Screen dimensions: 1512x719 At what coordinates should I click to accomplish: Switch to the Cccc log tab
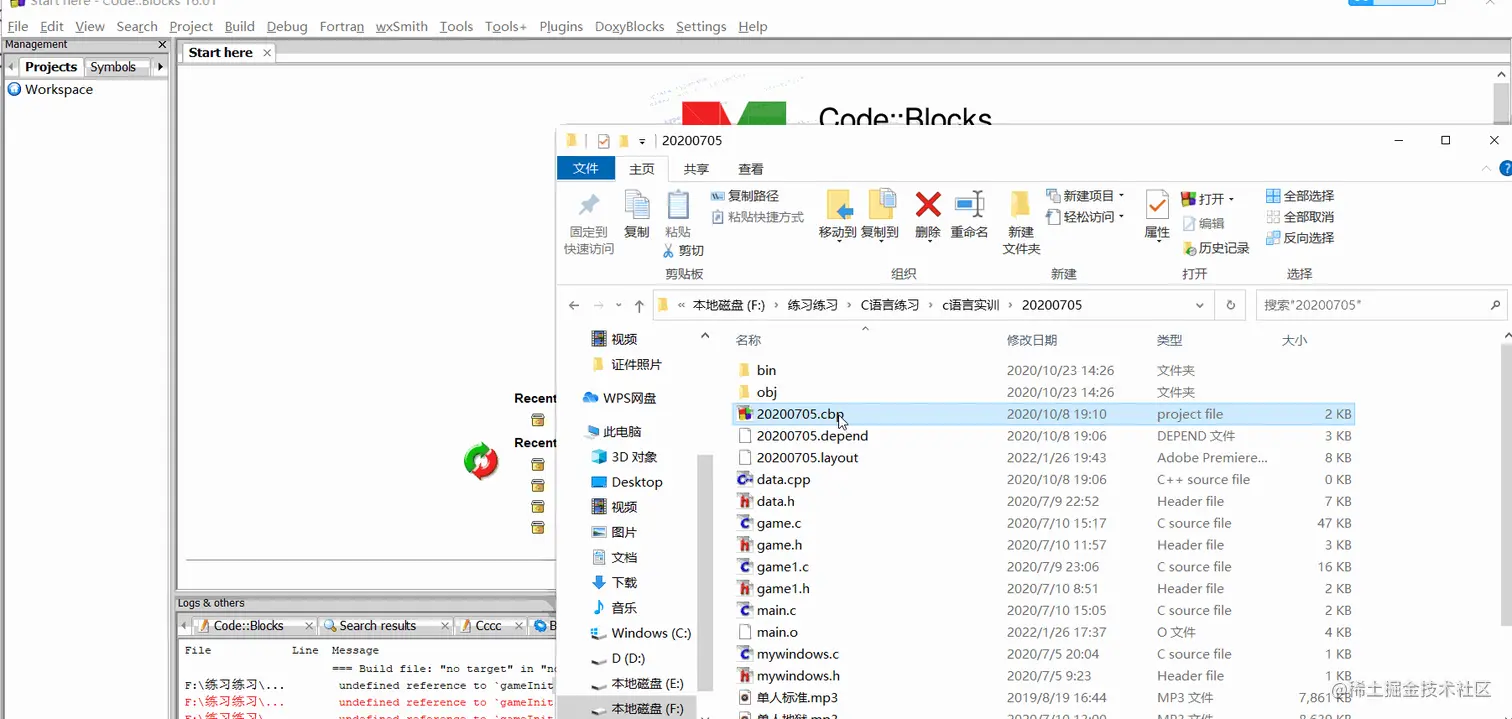coord(488,626)
